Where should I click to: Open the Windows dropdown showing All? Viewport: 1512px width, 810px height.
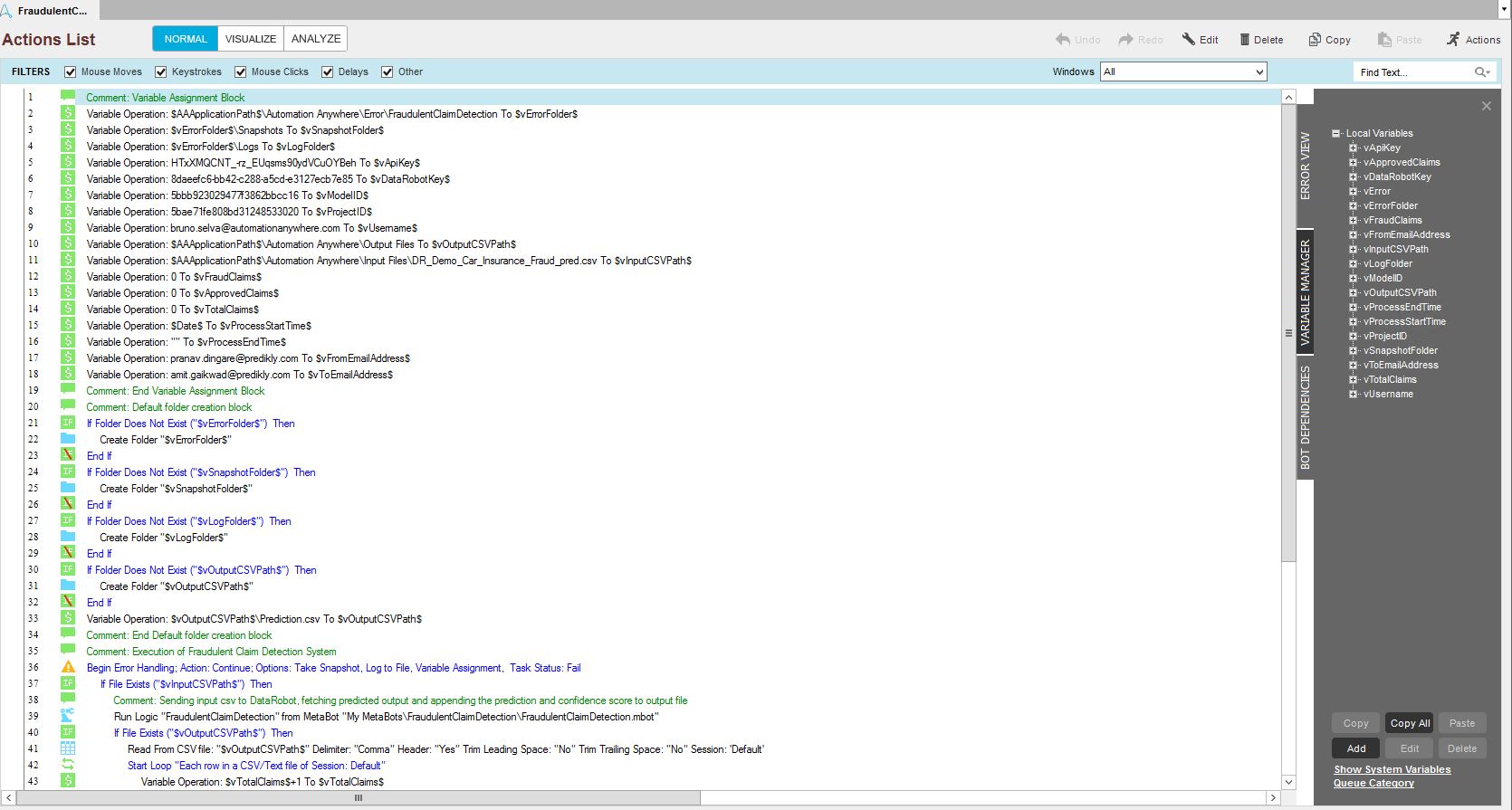[x=1183, y=72]
